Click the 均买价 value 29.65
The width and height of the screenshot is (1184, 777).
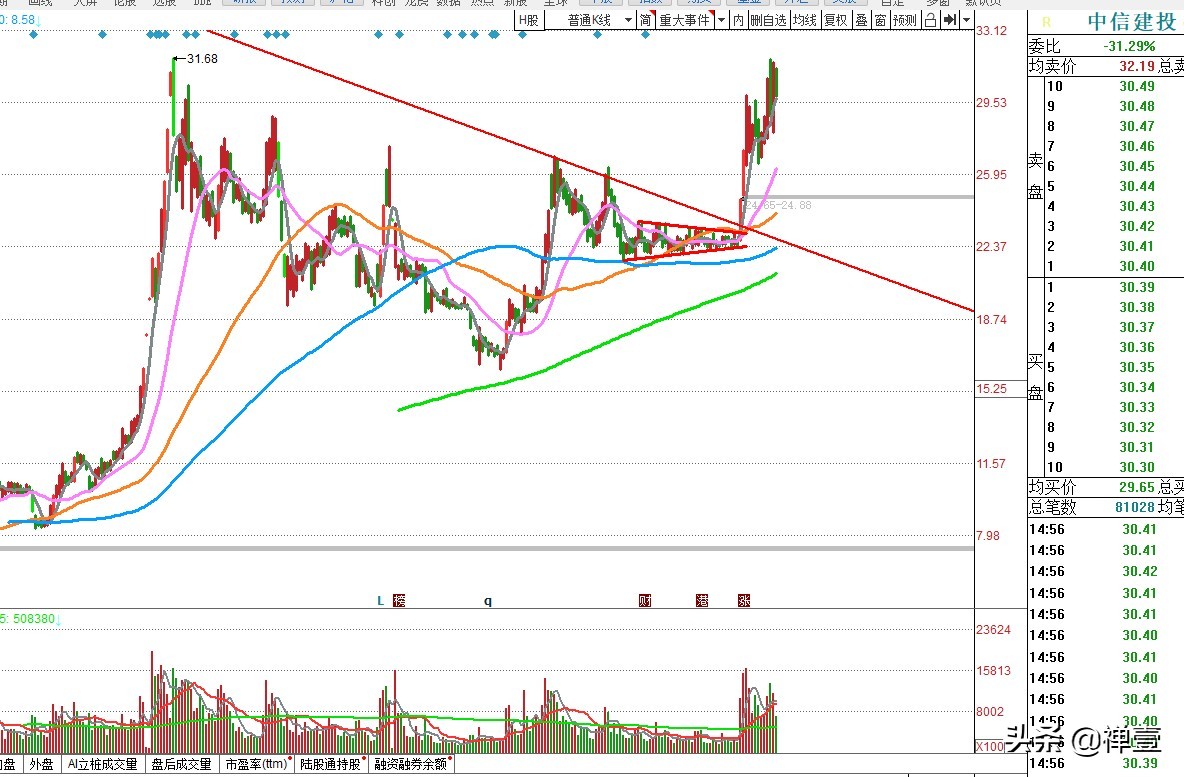(x=1136, y=487)
